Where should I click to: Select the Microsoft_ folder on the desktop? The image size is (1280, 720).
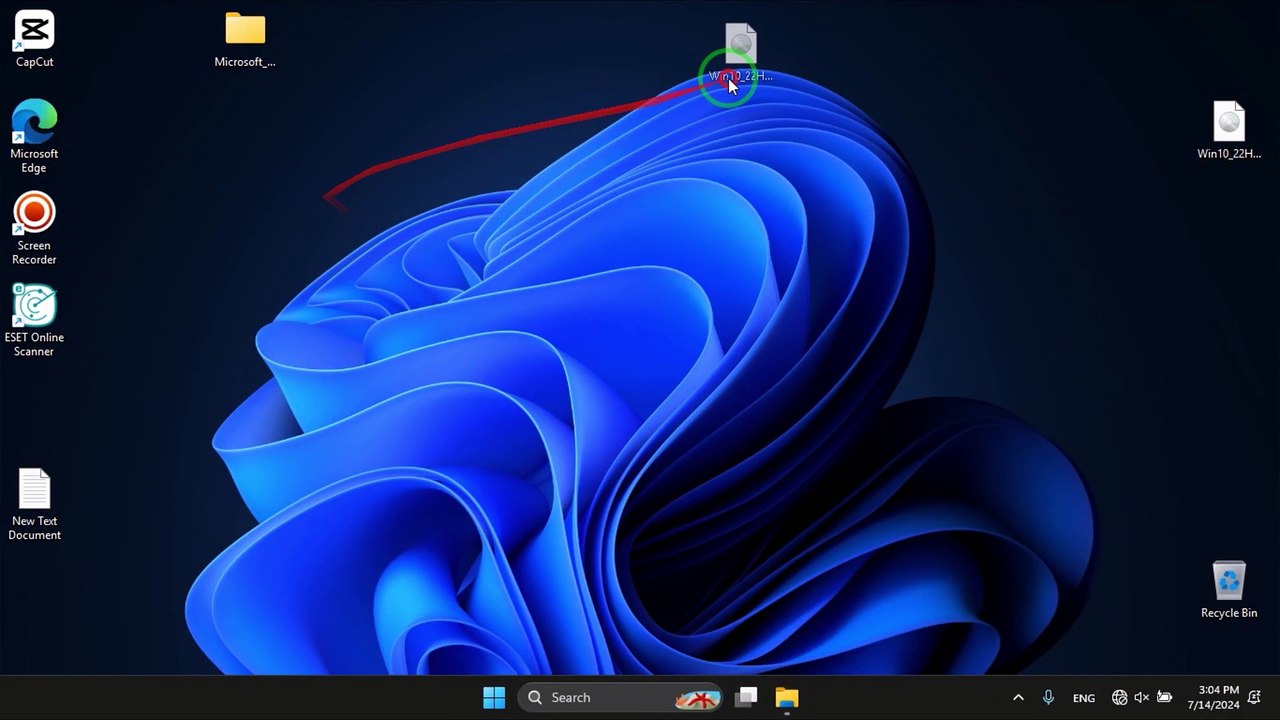[x=245, y=40]
